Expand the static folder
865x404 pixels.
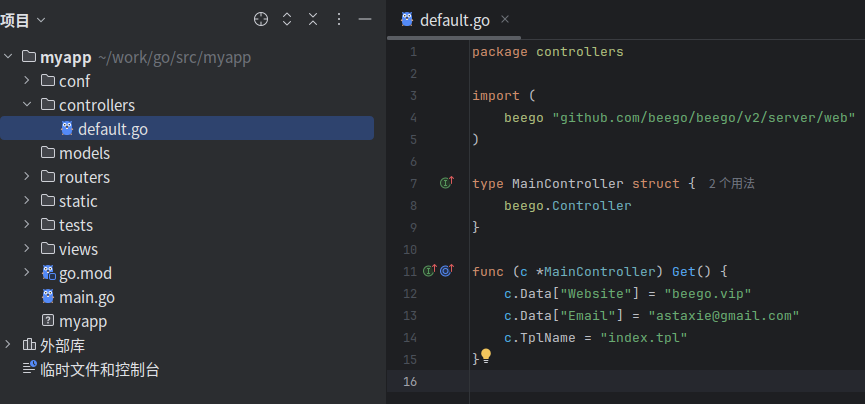[x=26, y=200]
